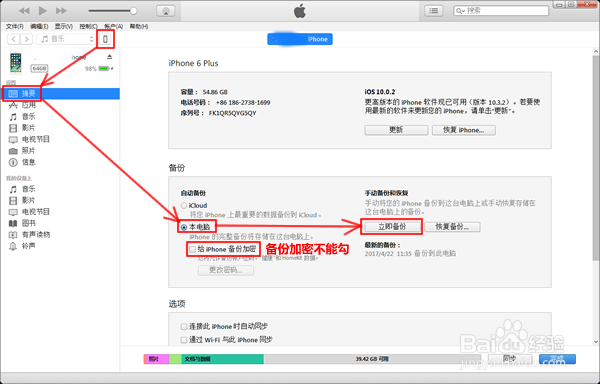Click the vertical scrollbar on the right
The width and height of the screenshot is (600, 384).
click(x=596, y=158)
